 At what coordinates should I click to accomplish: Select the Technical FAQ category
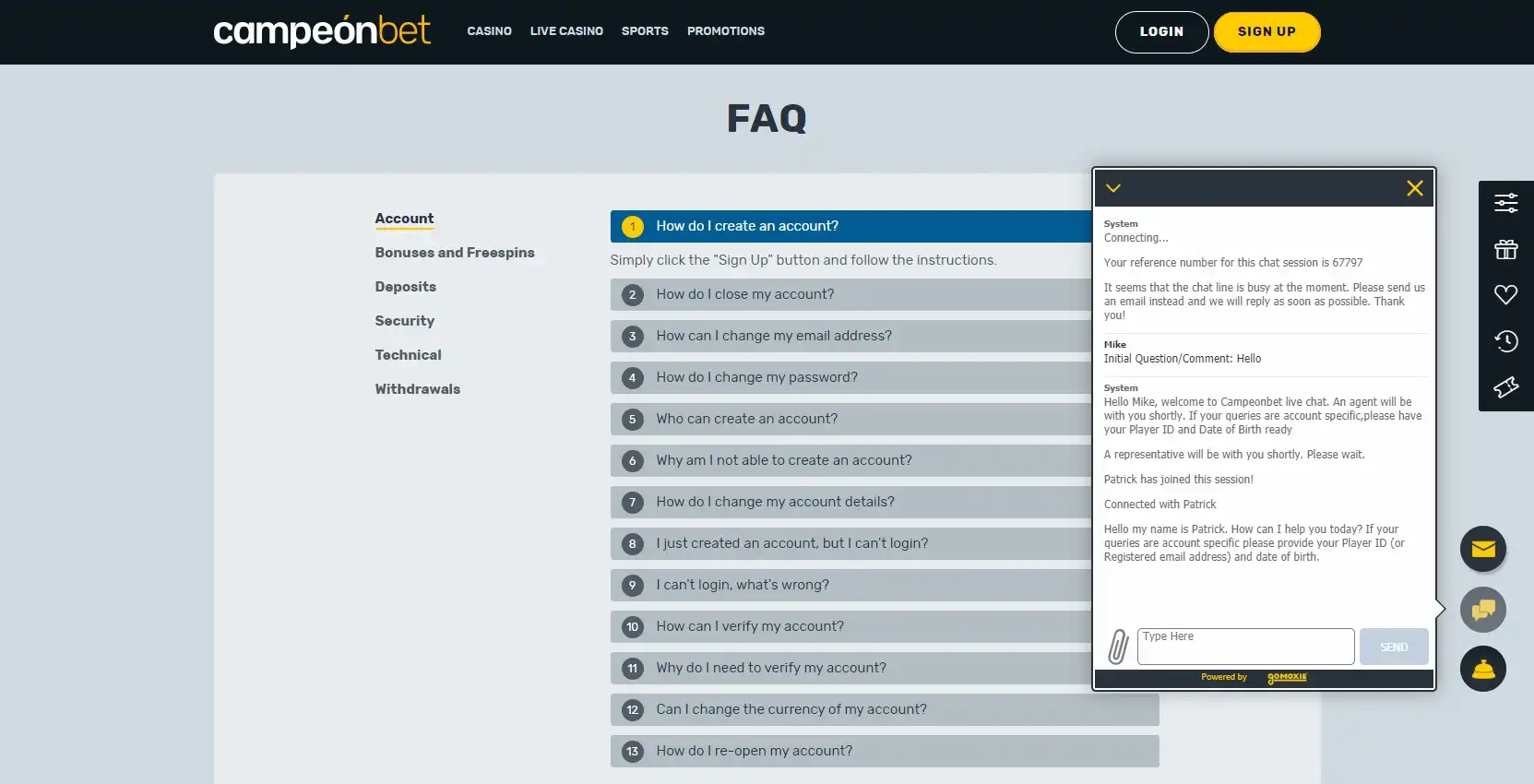click(x=409, y=355)
